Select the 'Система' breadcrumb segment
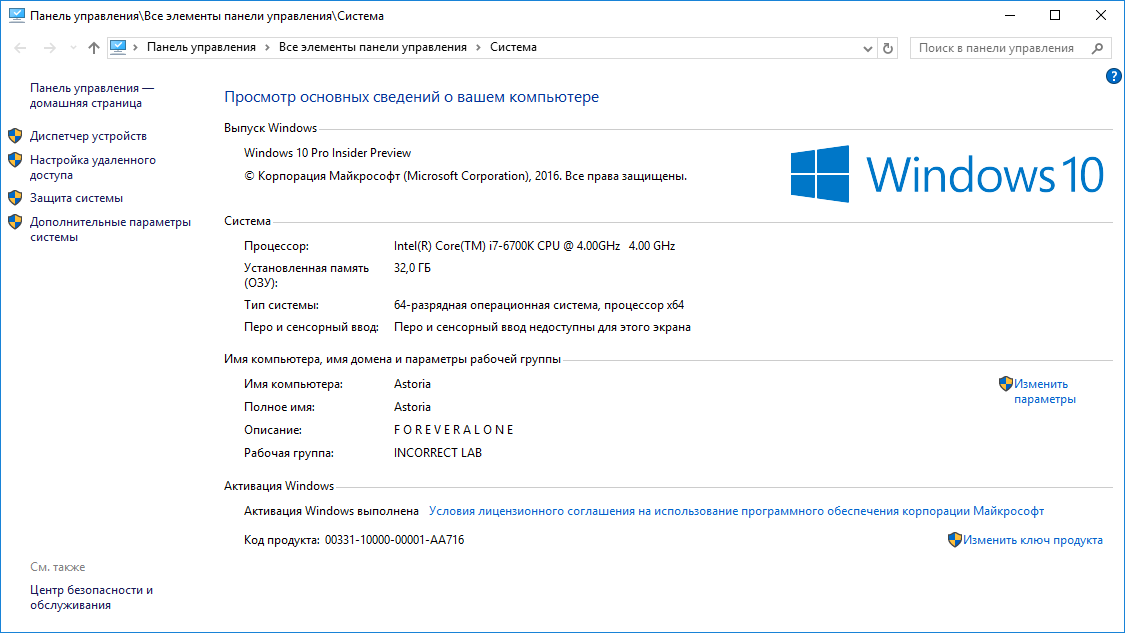The image size is (1125, 633). [x=513, y=47]
